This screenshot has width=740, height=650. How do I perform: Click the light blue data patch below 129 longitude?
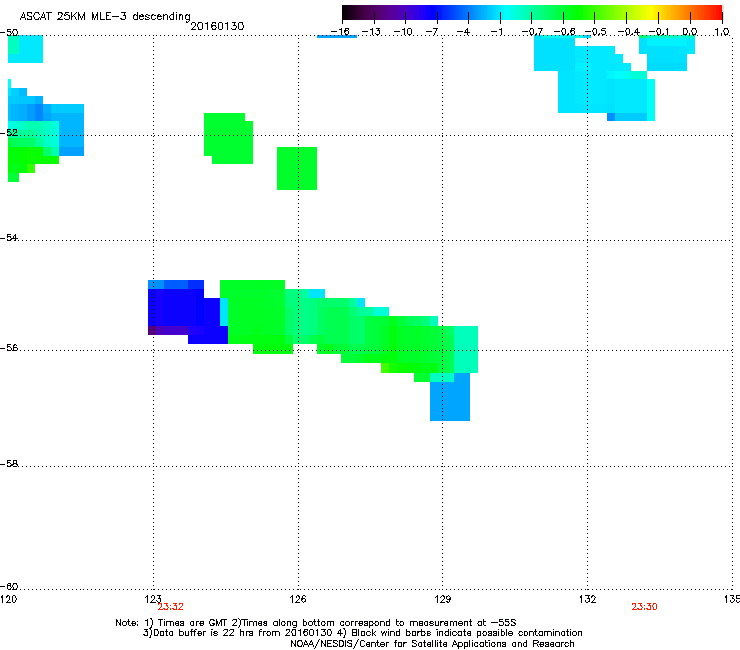pyautogui.click(x=450, y=397)
